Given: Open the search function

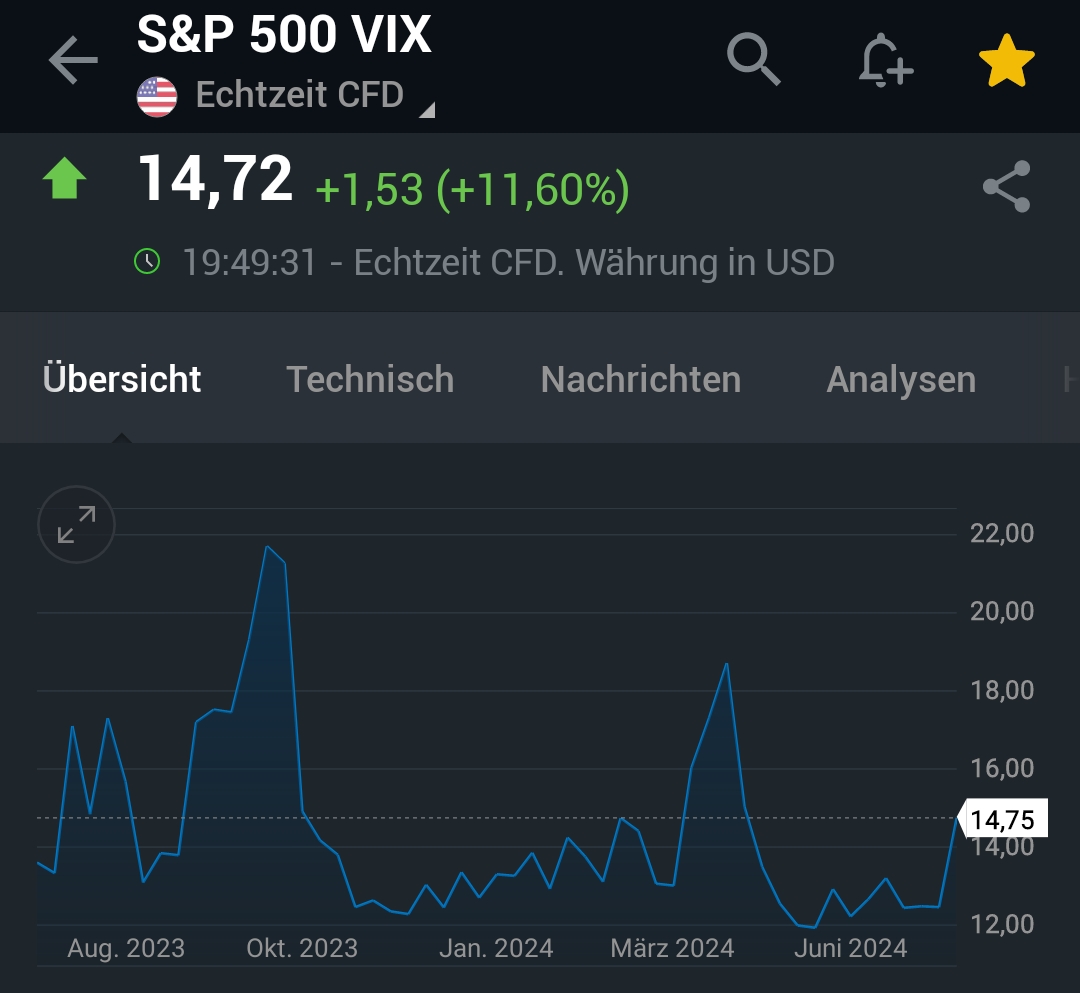Looking at the screenshot, I should [x=753, y=60].
